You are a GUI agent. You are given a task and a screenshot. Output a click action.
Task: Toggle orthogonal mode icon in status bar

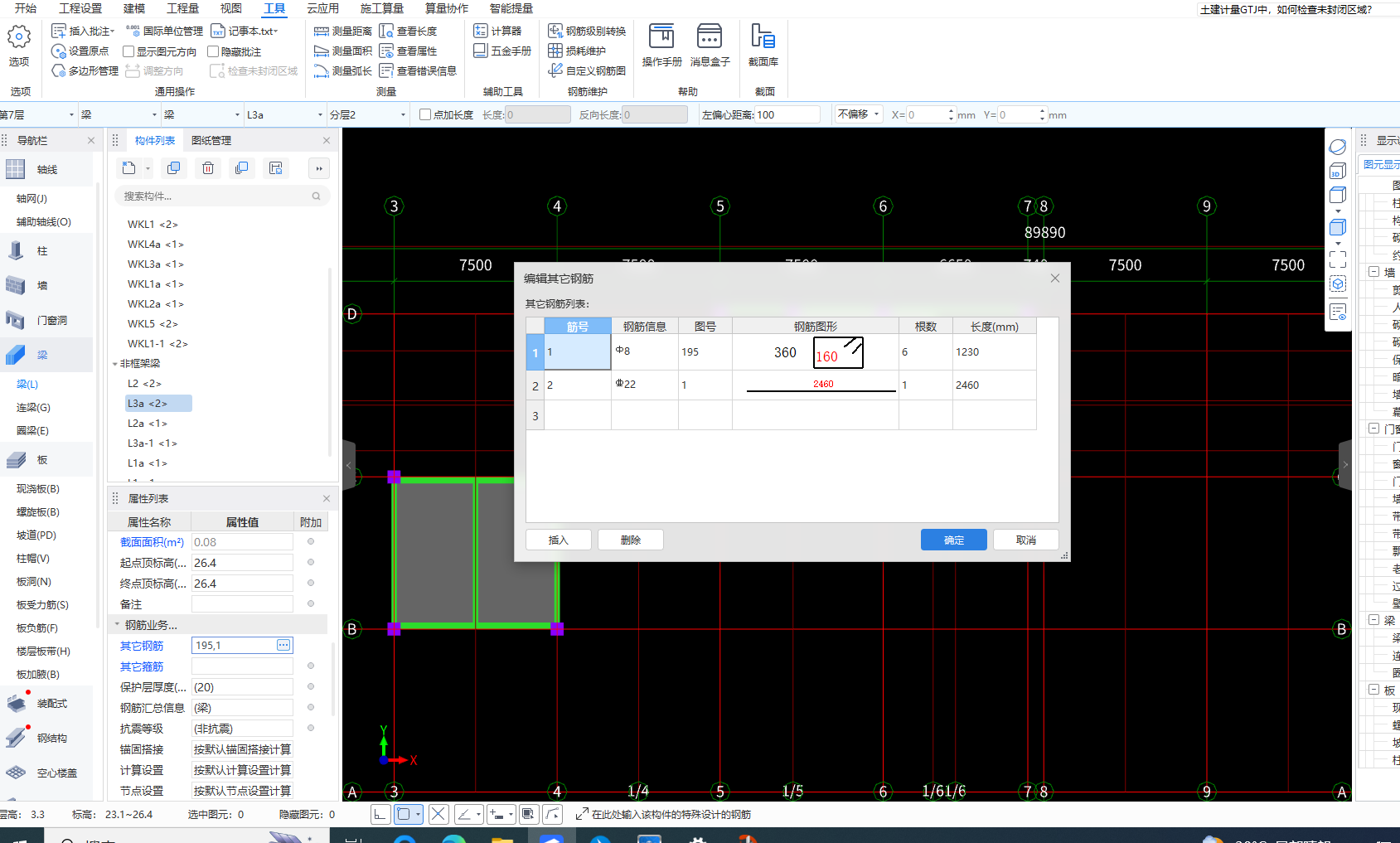(x=380, y=814)
